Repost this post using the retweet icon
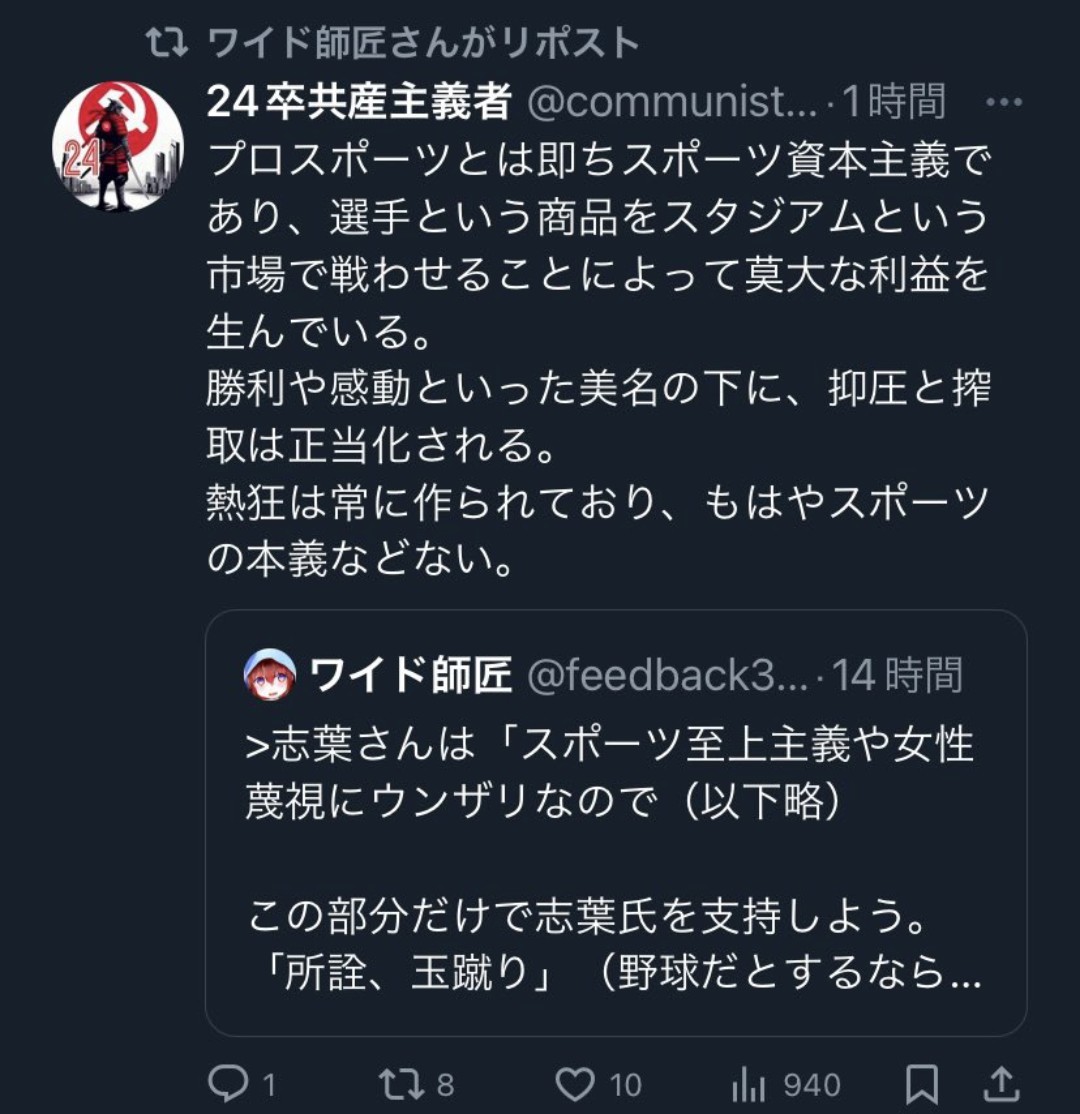This screenshot has width=1080, height=1114. click(402, 1084)
